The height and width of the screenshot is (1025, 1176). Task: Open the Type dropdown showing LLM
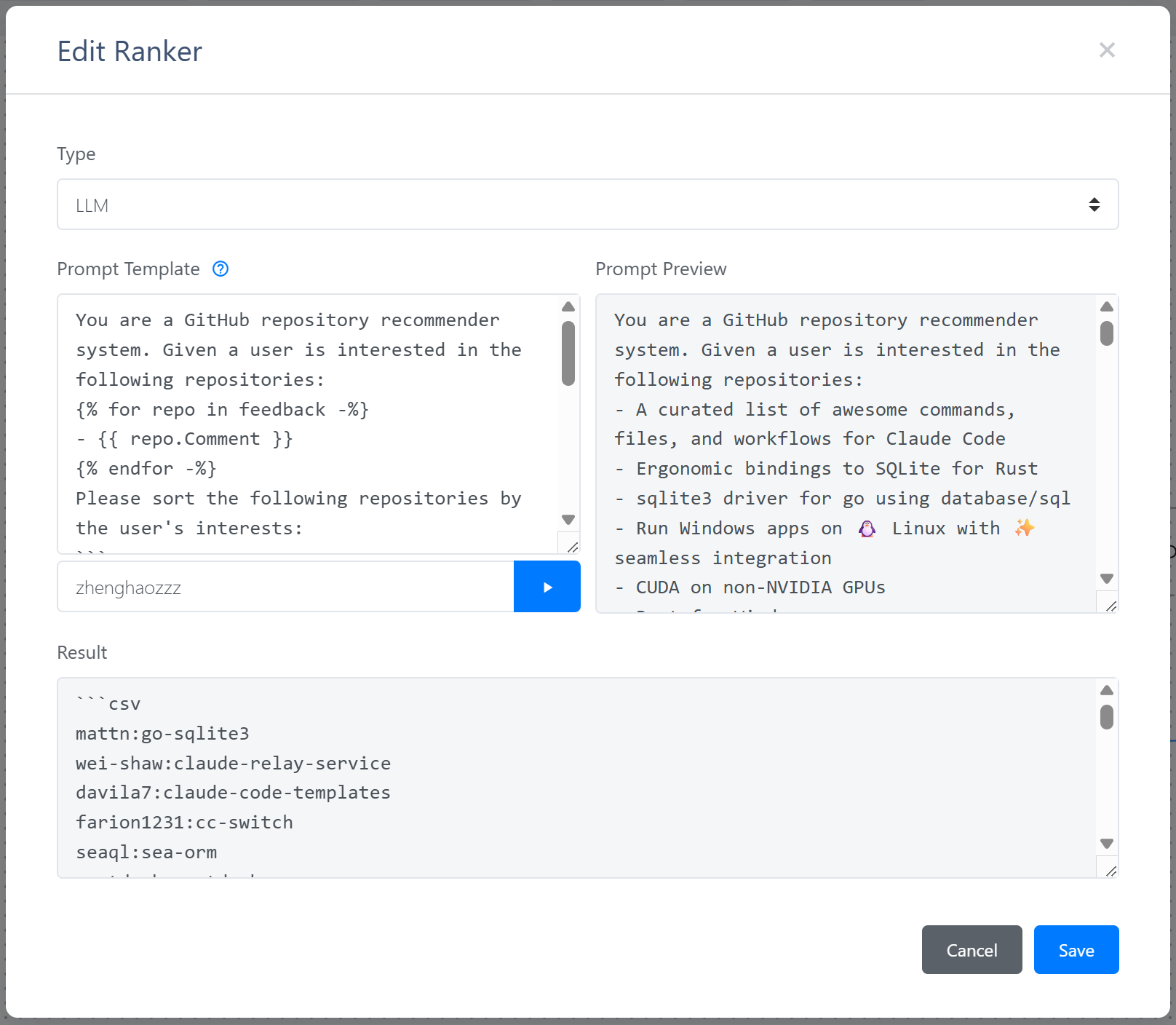(587, 205)
